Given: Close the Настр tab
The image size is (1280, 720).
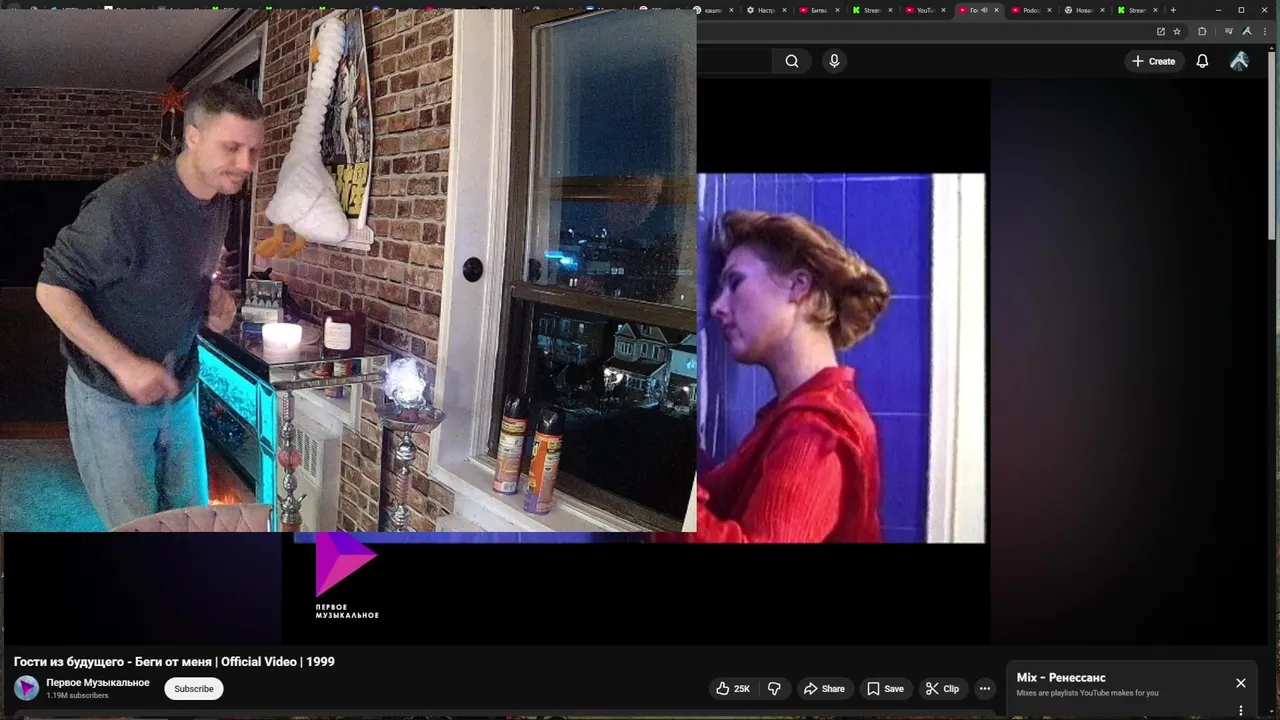Looking at the screenshot, I should pyautogui.click(x=784, y=10).
